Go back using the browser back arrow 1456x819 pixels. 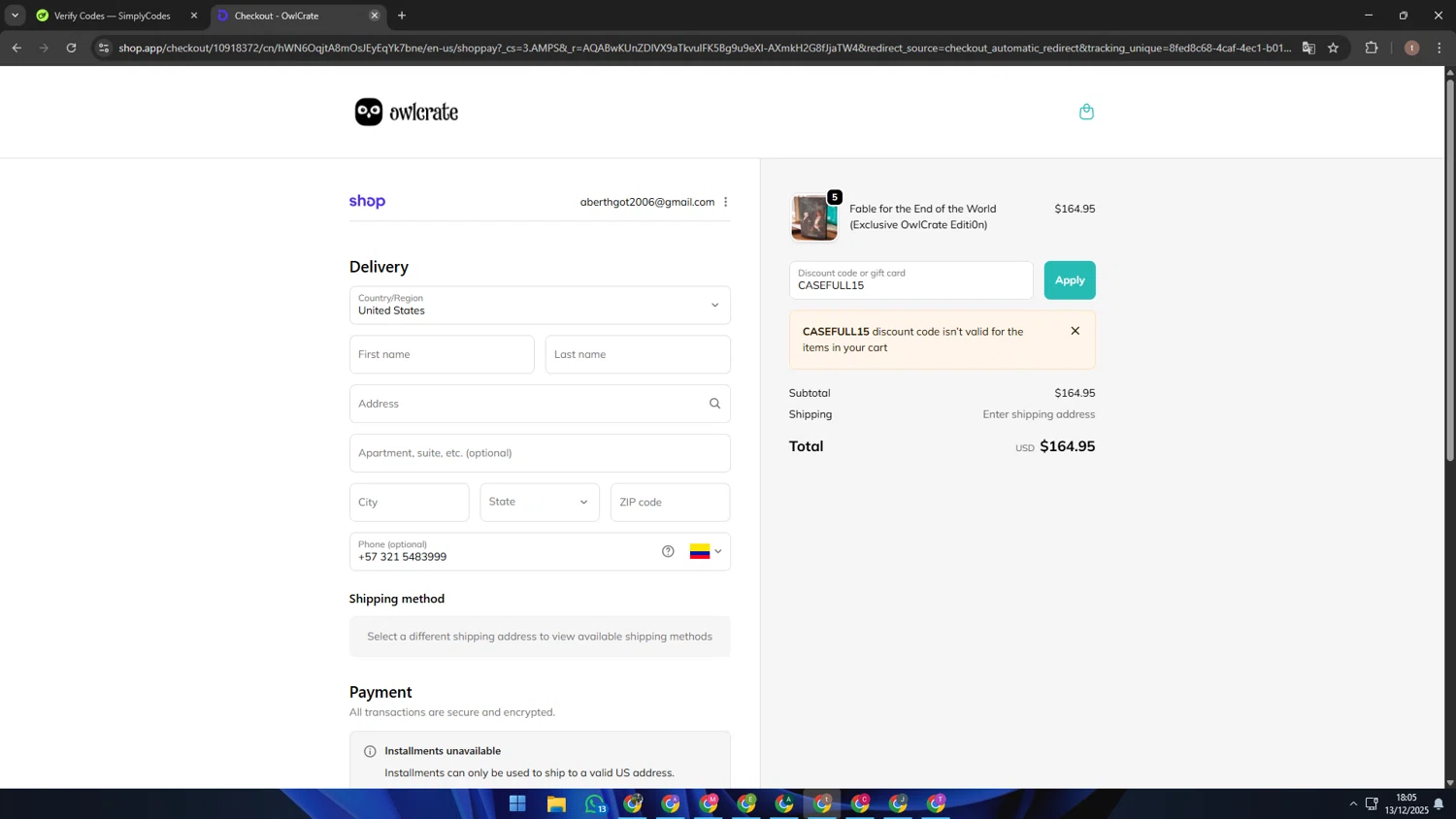tap(17, 48)
